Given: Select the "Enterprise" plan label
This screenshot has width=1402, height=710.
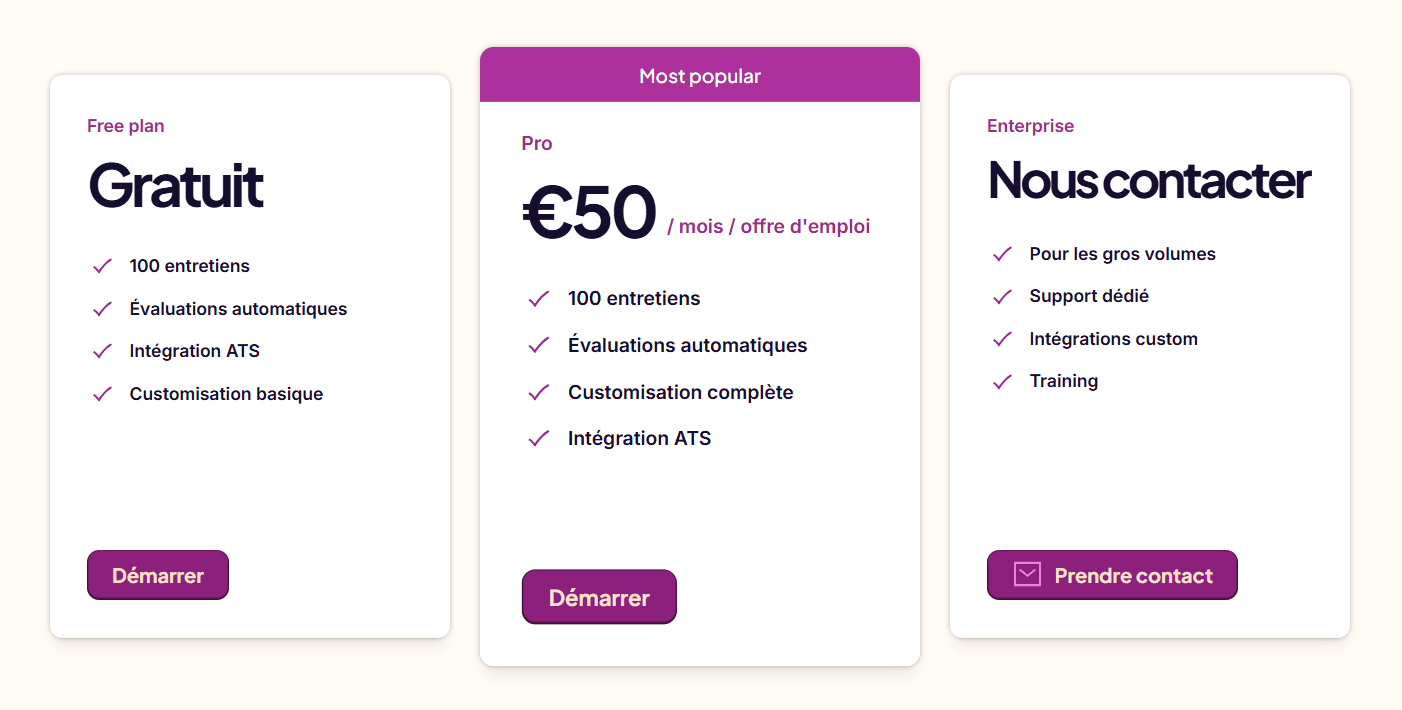Looking at the screenshot, I should pos(1030,125).
